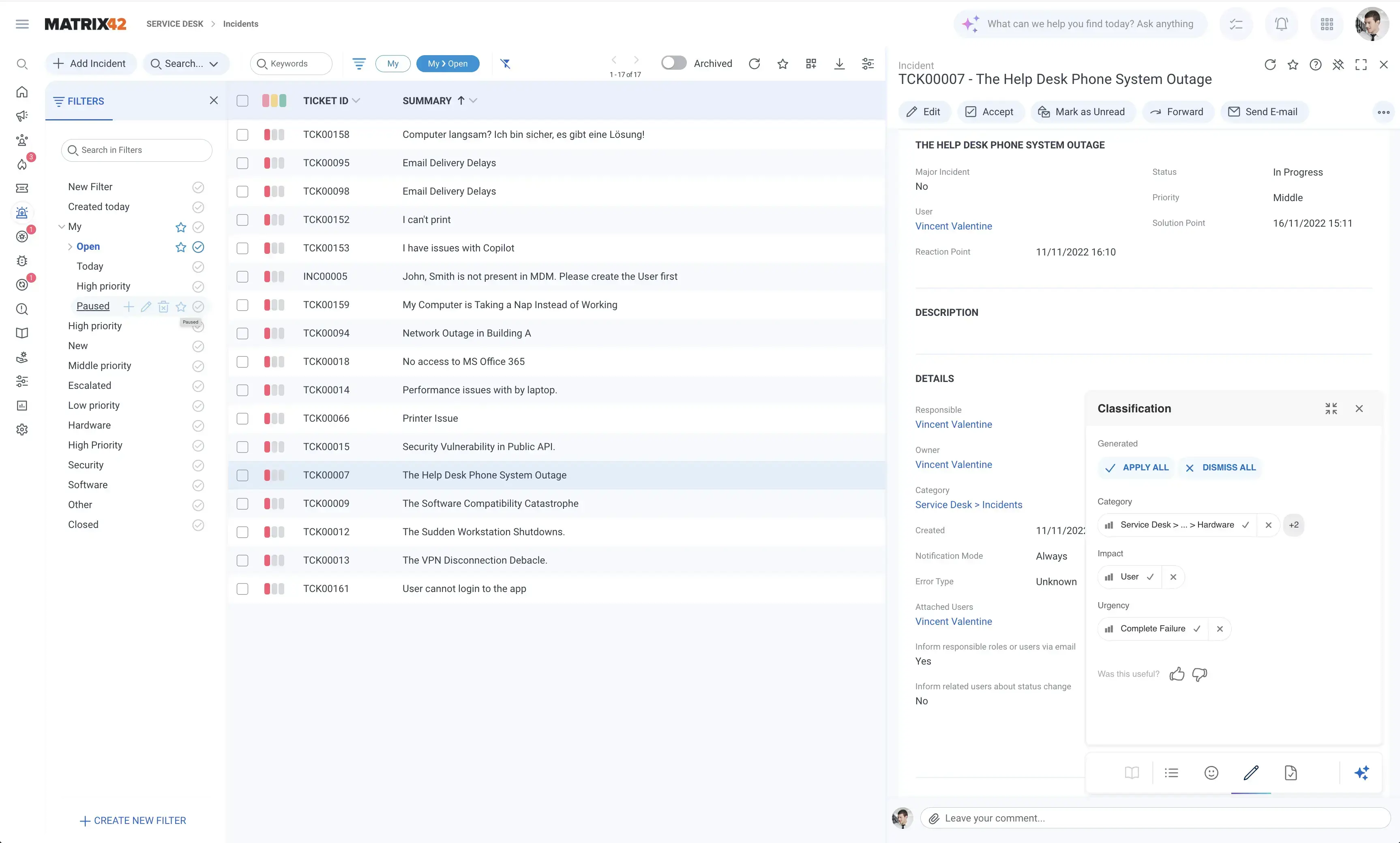Viewport: 1400px width, 843px height.
Task: Open the Knowledge Base book icon
Action: click(x=22, y=333)
